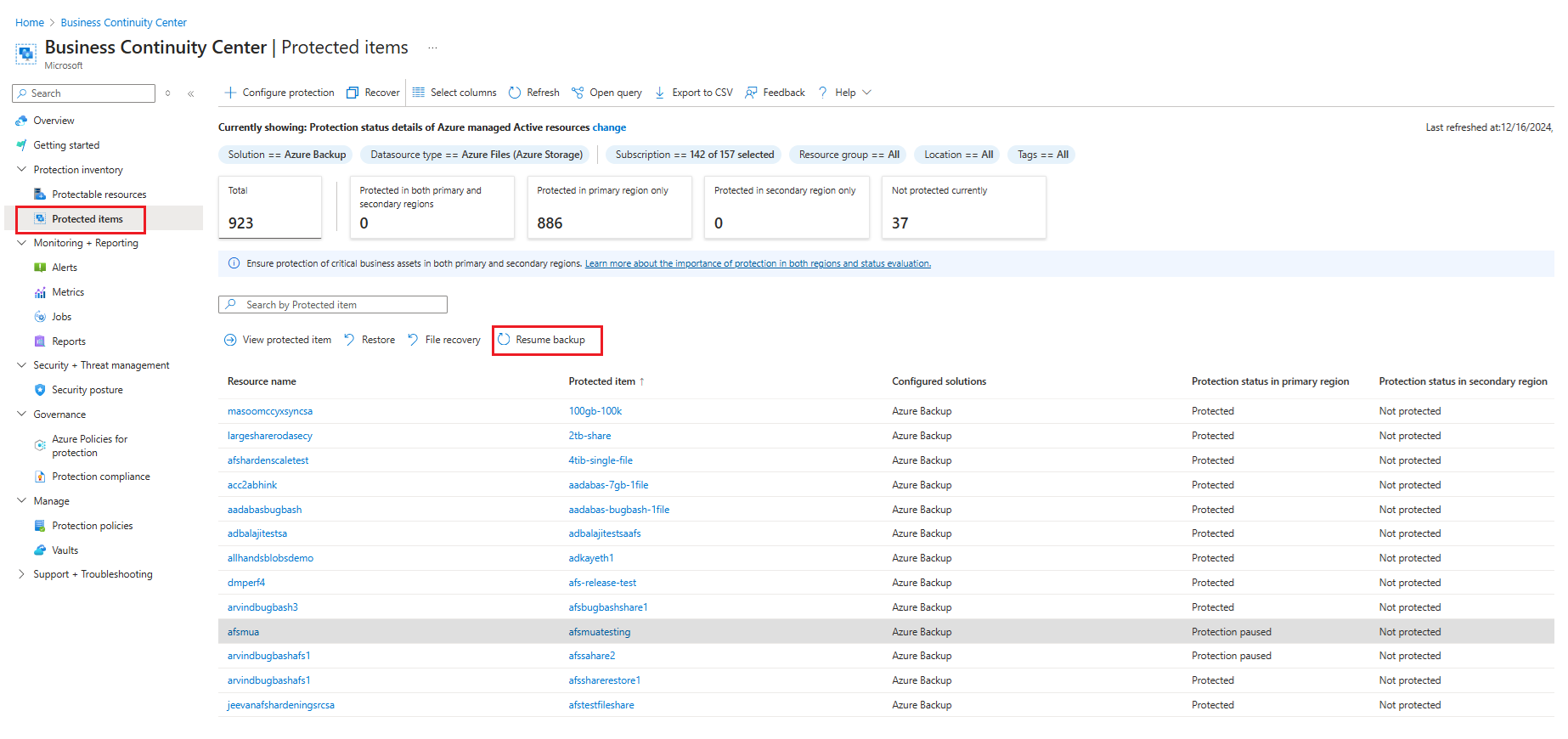Collapse the Monitoring + Reporting section

[21, 243]
